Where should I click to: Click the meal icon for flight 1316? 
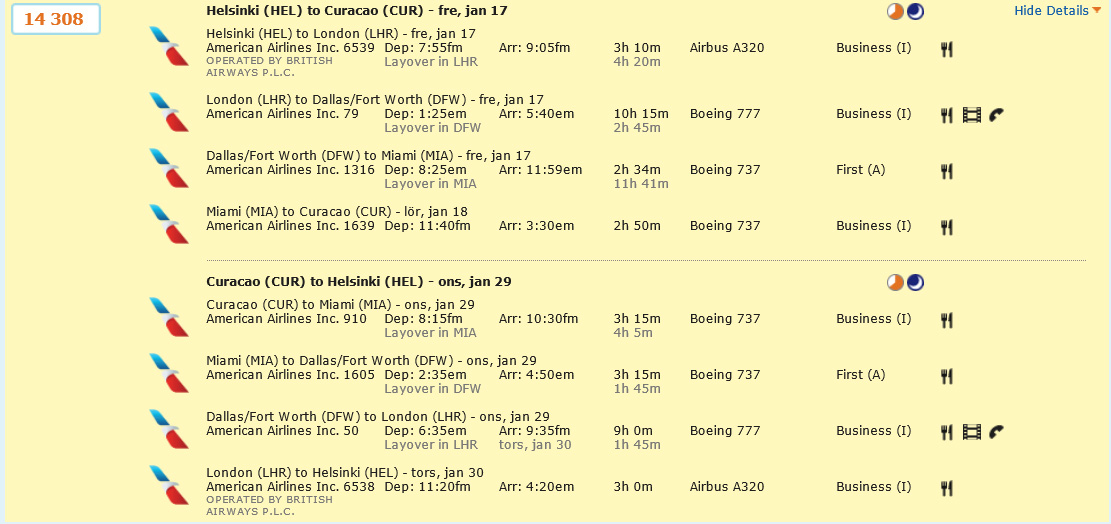(x=946, y=171)
